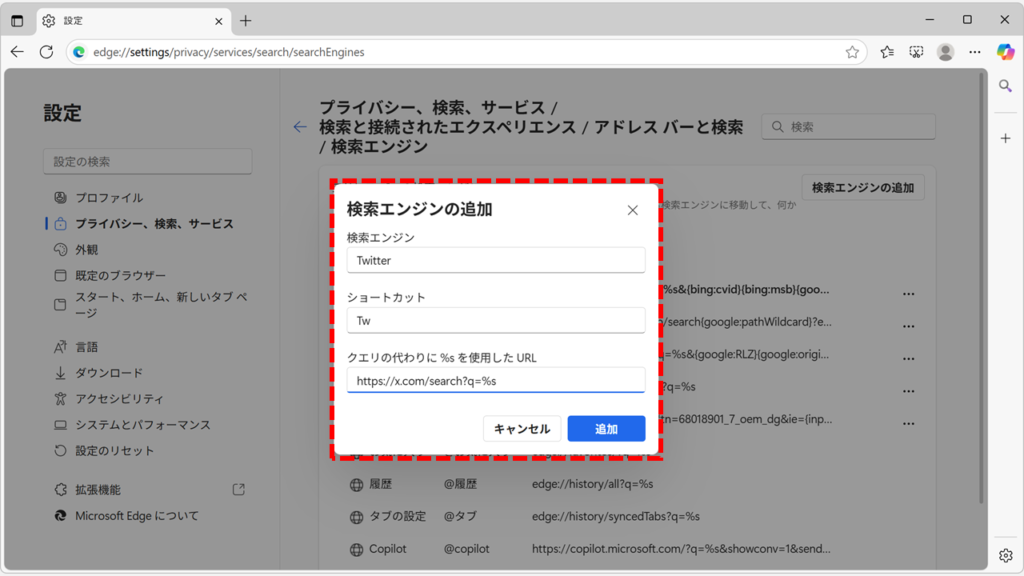Click 検索エンジンの追加 button behind the dialog
1024x576 pixels.
[863, 187]
